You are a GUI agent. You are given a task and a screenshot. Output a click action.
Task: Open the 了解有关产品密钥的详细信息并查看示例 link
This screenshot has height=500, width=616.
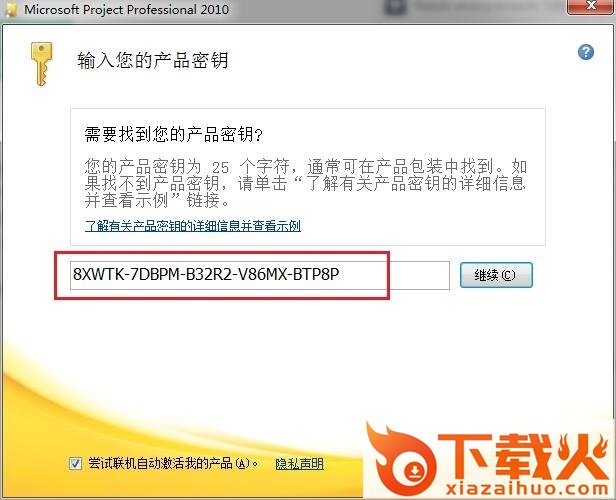(x=193, y=225)
